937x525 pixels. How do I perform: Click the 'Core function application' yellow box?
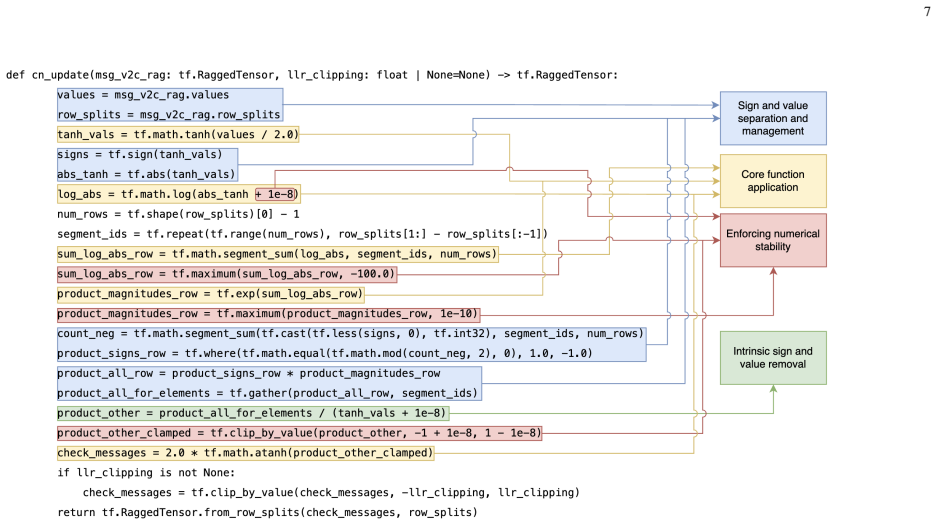[x=773, y=181]
